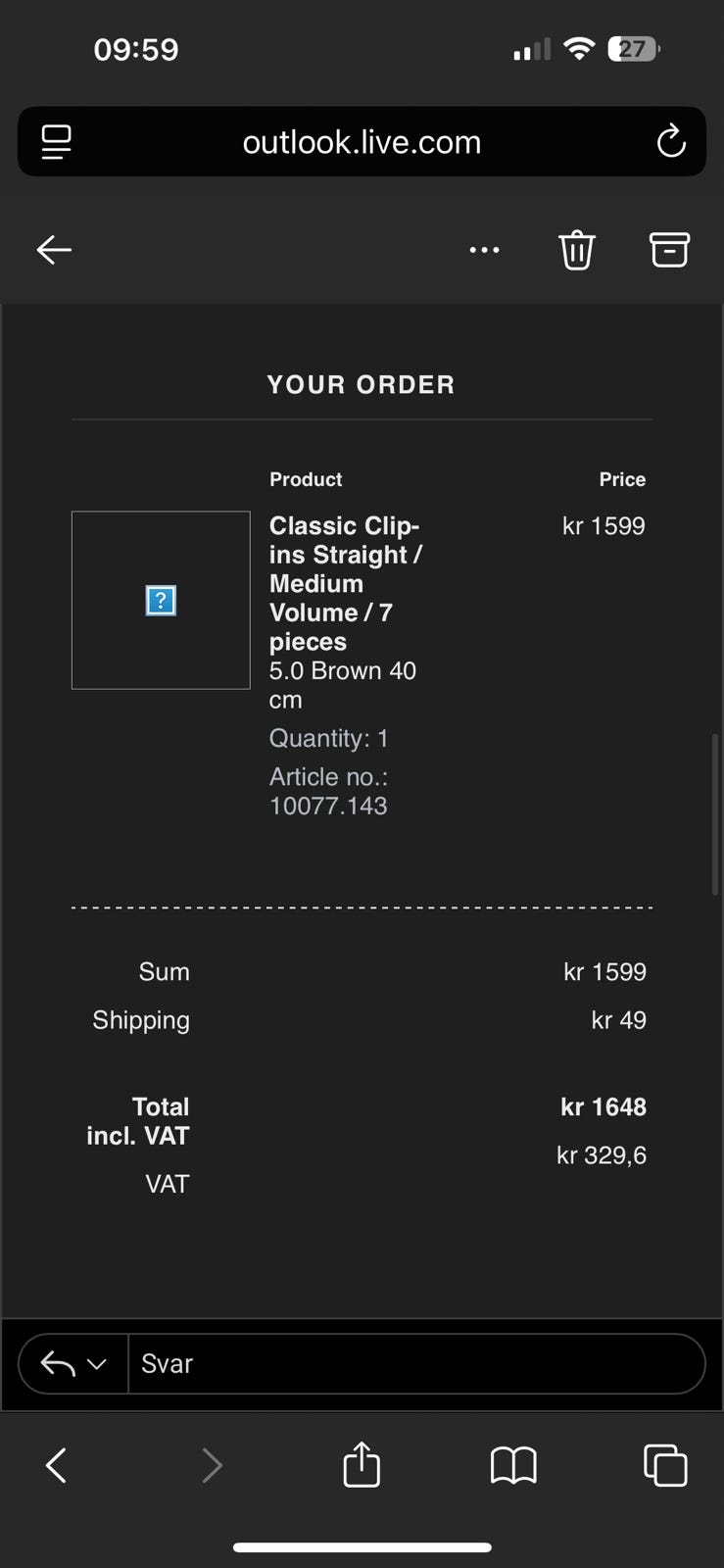Tap the Classic Clip-ins product title
The width and height of the screenshot is (724, 1568).
pos(343,583)
